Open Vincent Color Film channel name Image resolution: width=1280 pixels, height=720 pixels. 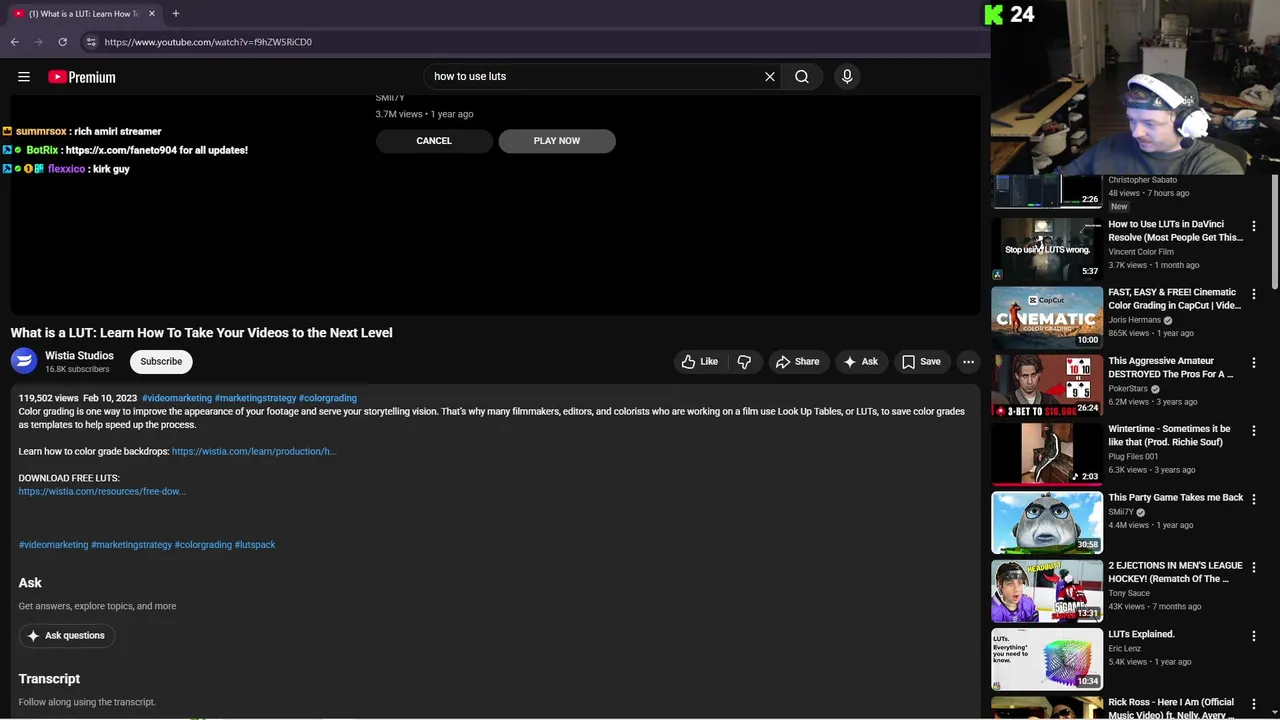click(x=1141, y=252)
